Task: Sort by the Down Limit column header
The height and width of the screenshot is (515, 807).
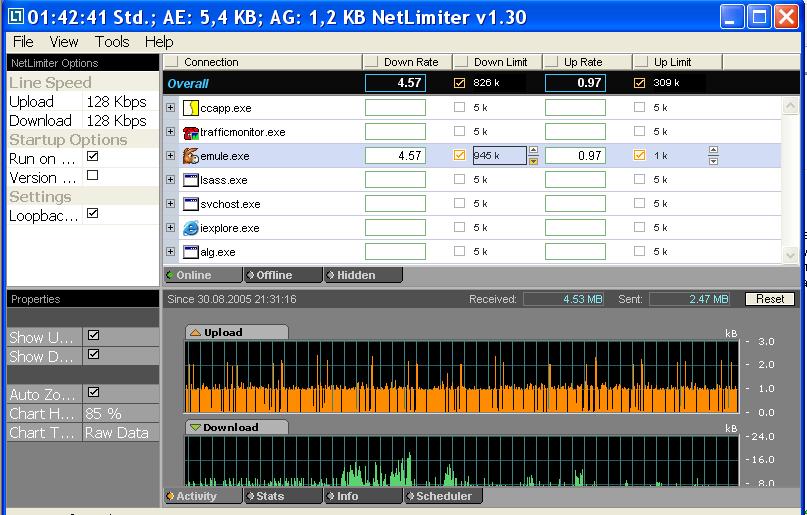Action: click(498, 62)
